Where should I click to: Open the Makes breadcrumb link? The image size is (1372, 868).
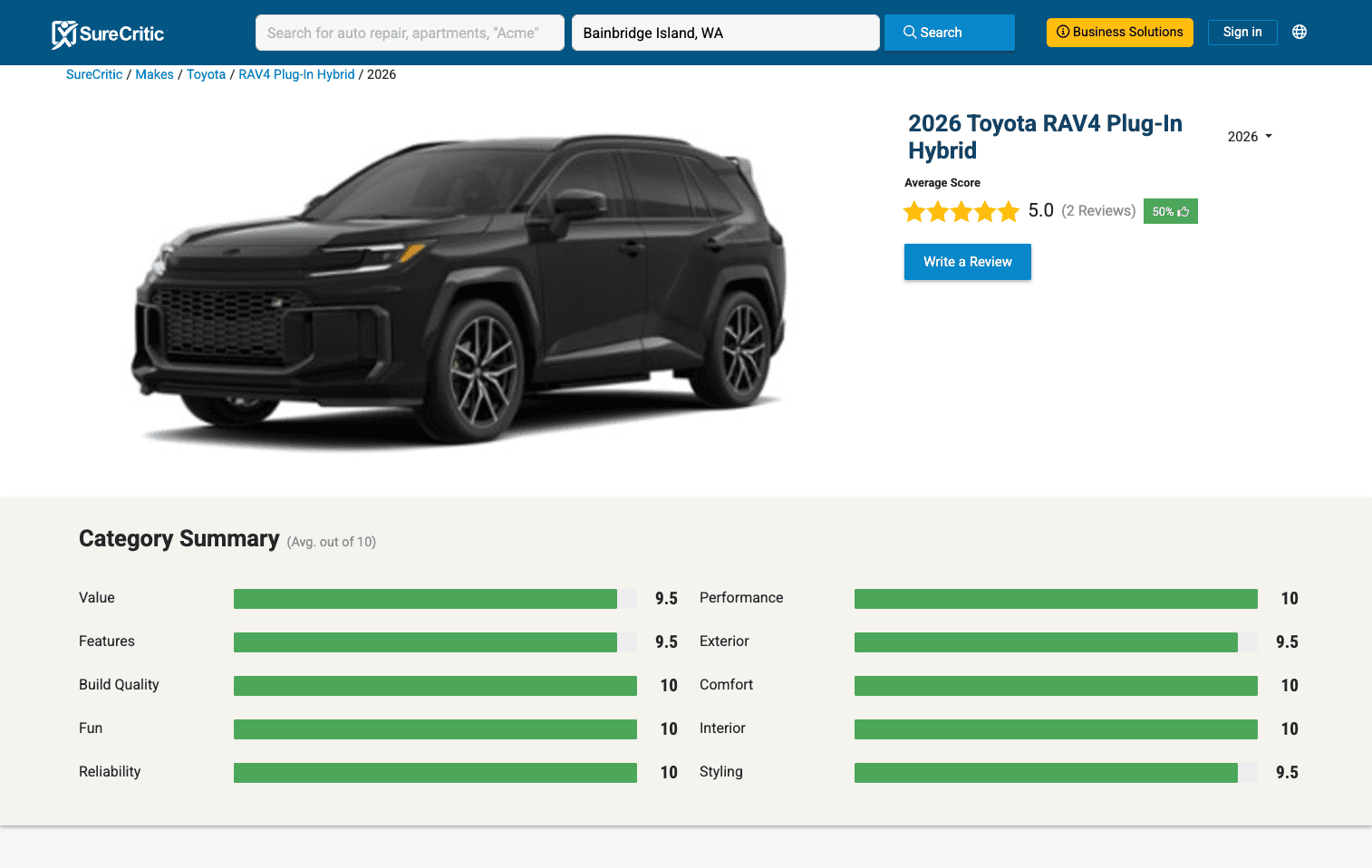tap(154, 74)
